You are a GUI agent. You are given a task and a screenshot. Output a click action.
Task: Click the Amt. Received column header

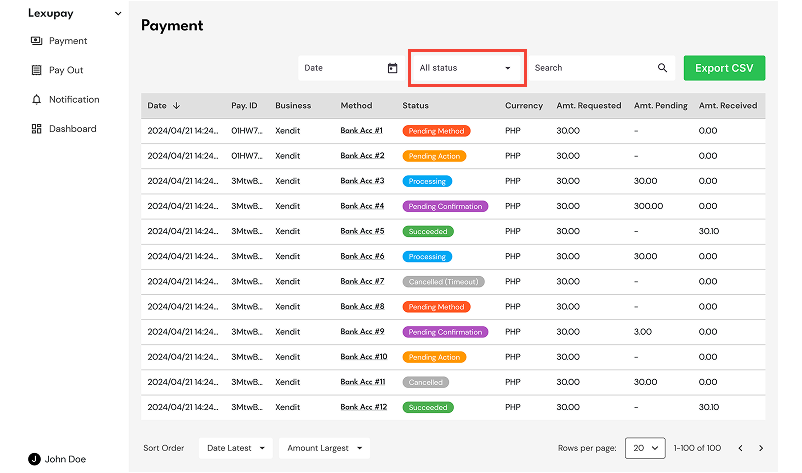pyautogui.click(x=728, y=106)
